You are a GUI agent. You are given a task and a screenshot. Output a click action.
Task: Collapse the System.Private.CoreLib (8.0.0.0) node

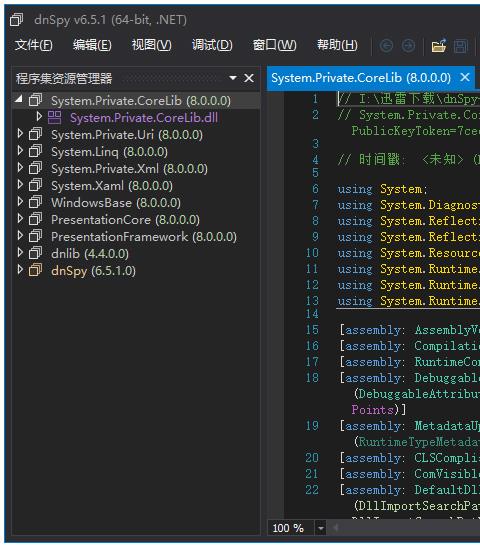tap(19, 100)
